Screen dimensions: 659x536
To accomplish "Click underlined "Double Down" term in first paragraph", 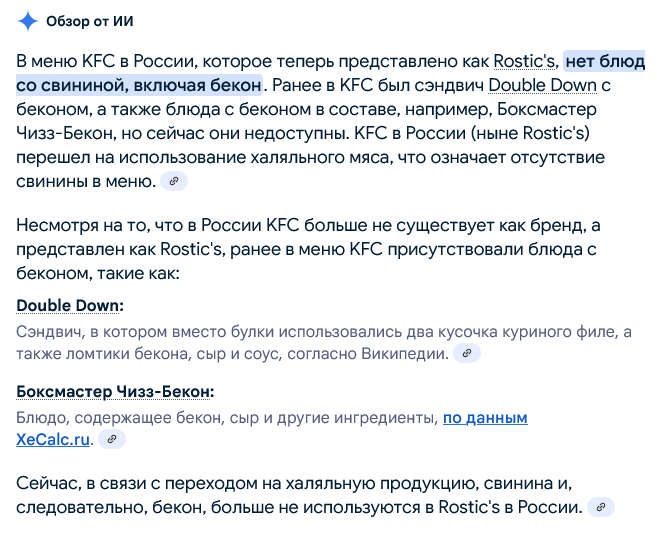I will [x=544, y=85].
